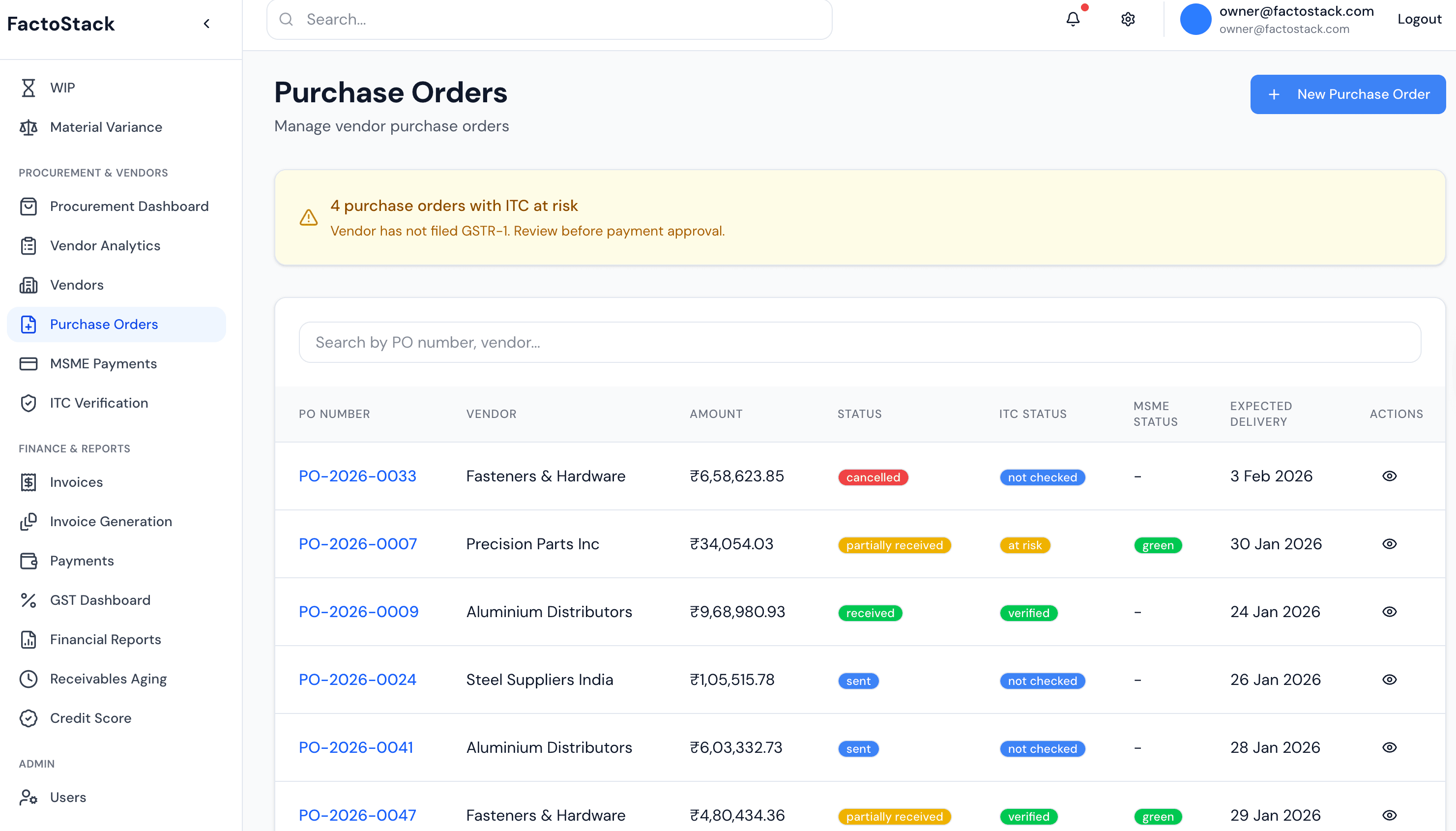Open the settings gear icon
This screenshot has width=1456, height=831.
[x=1128, y=19]
